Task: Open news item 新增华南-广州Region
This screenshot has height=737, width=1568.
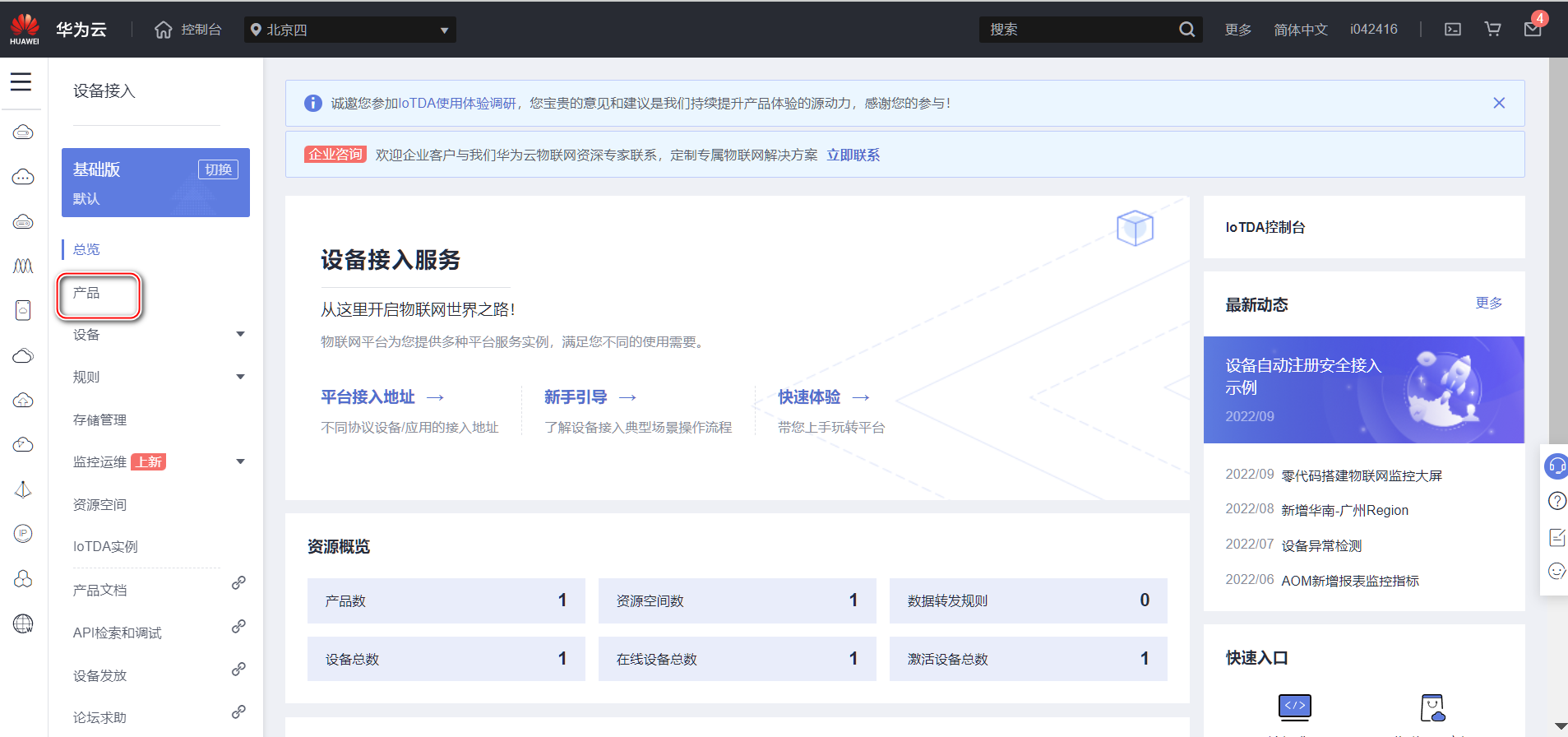Action: pos(1344,510)
